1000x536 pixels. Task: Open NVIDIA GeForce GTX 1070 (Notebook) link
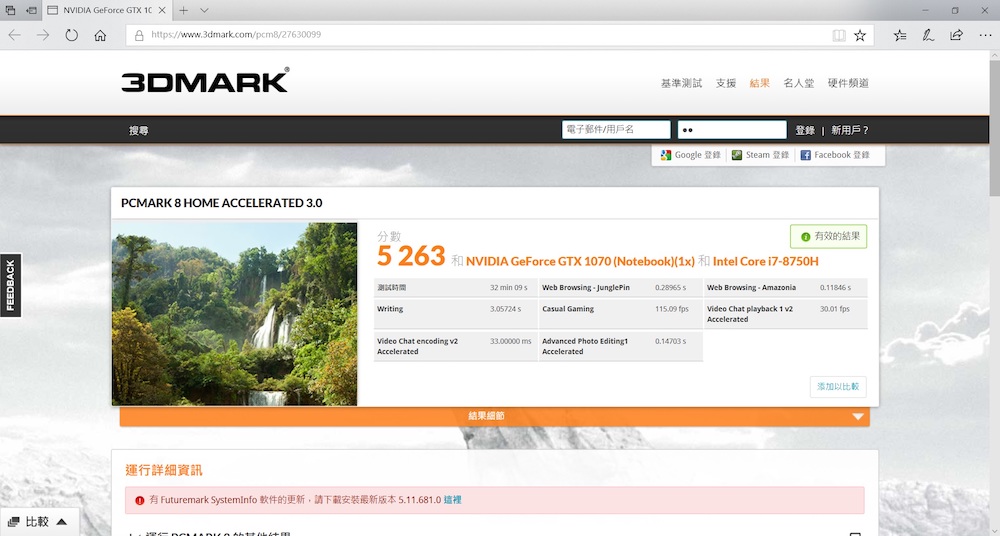tap(580, 261)
